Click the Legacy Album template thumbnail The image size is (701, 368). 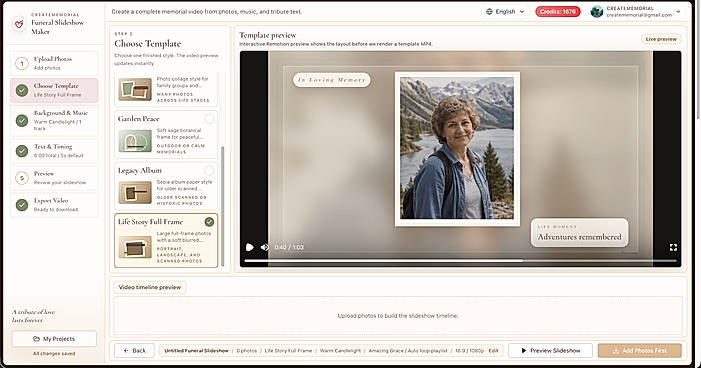coord(135,193)
